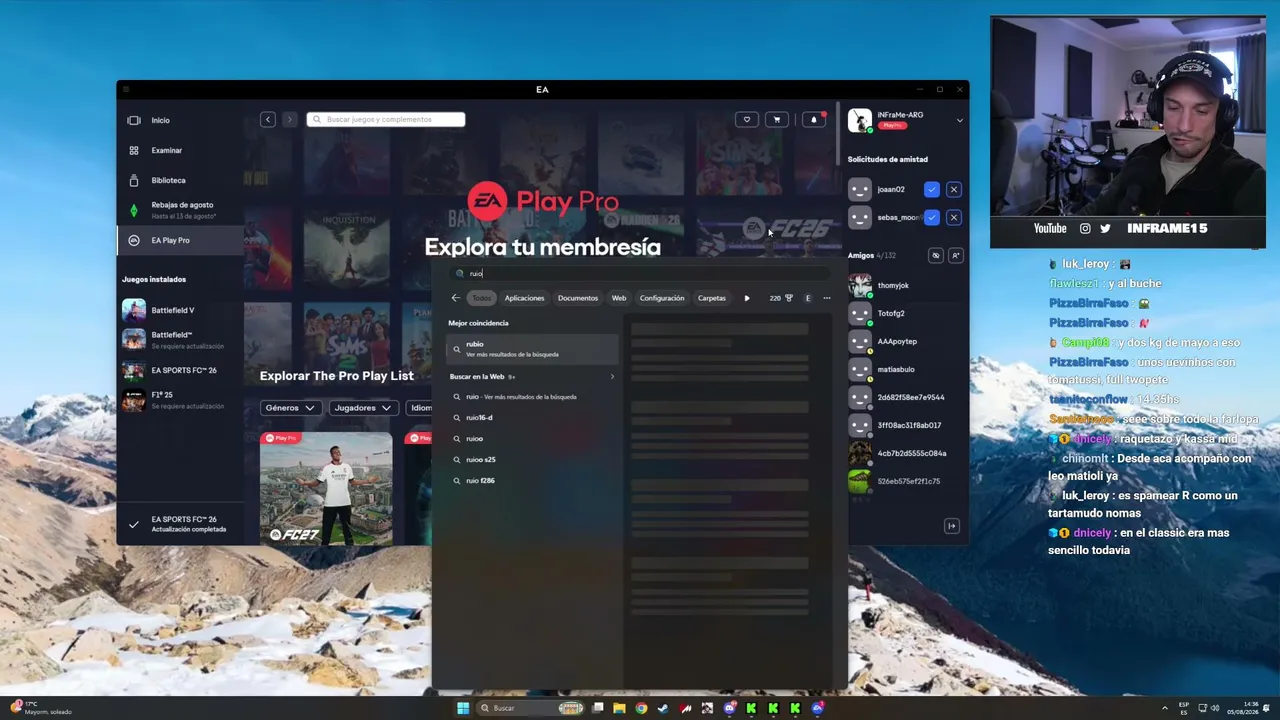Screen dimensions: 1280x720
Task: Open the EA shopping cart
Action: click(777, 119)
